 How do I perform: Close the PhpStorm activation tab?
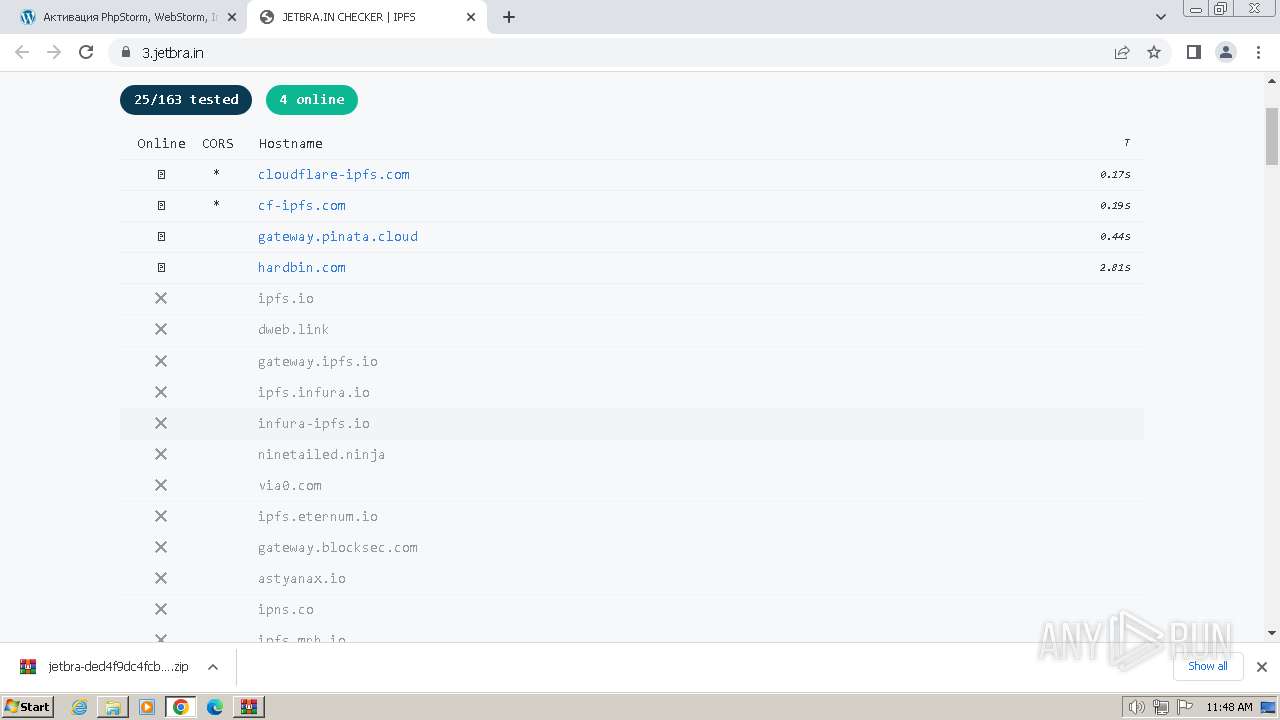point(232,17)
